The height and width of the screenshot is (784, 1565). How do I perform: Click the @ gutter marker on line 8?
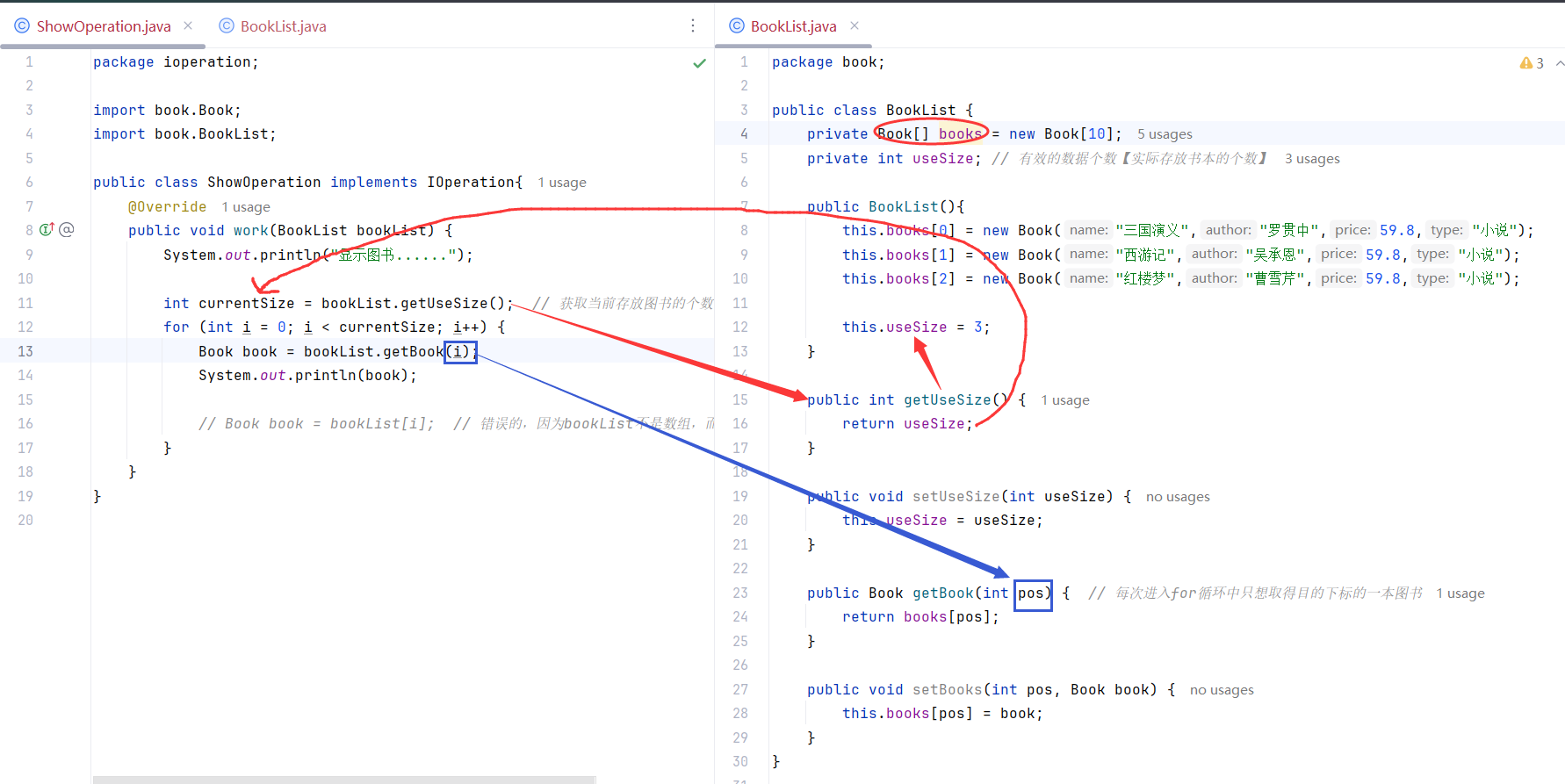67,230
